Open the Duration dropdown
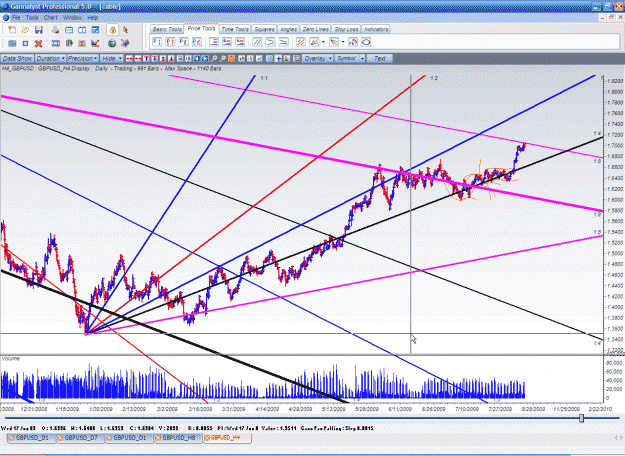625x456 pixels. (50, 59)
